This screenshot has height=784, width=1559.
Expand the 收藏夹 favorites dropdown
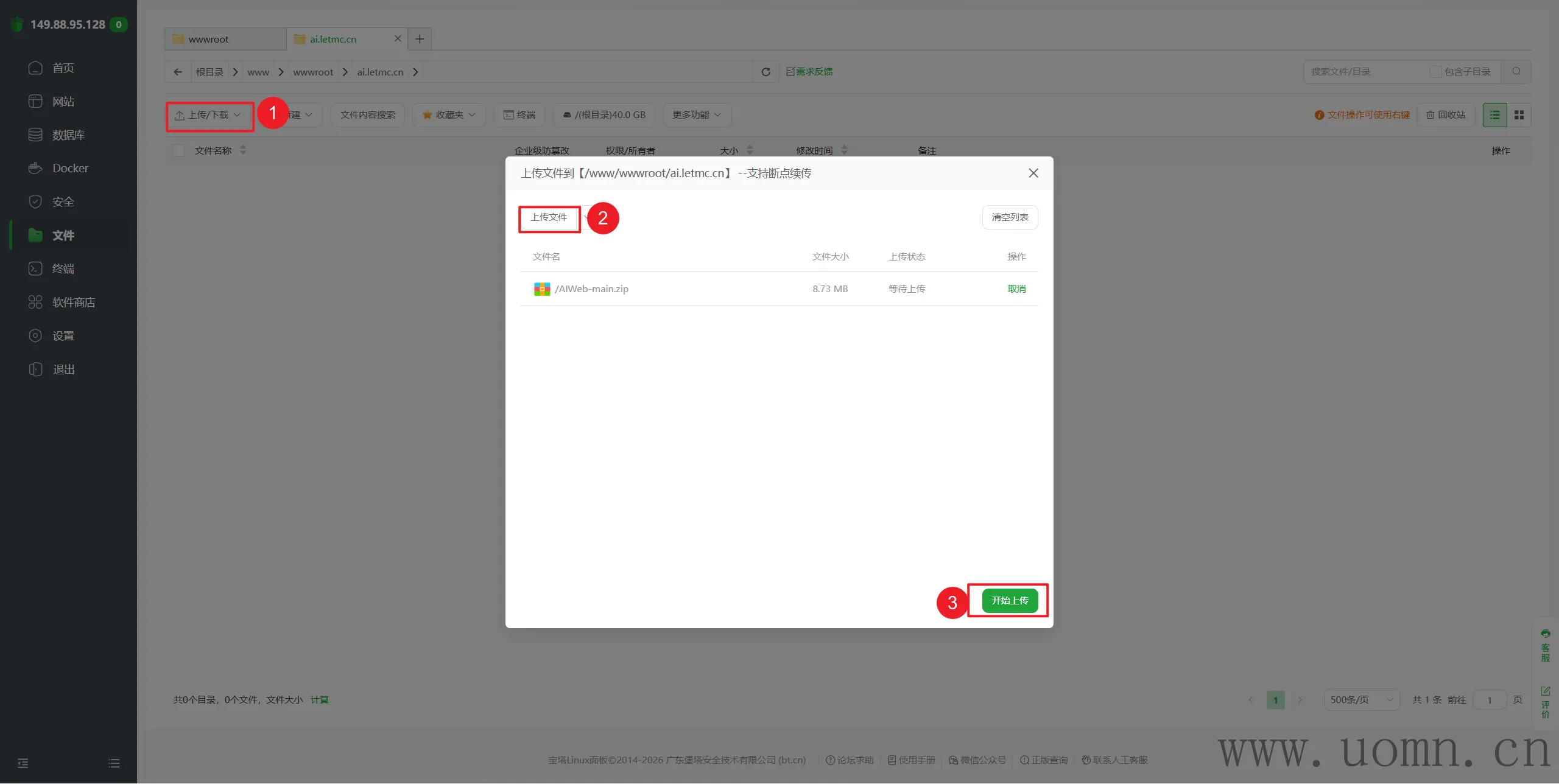click(x=449, y=115)
